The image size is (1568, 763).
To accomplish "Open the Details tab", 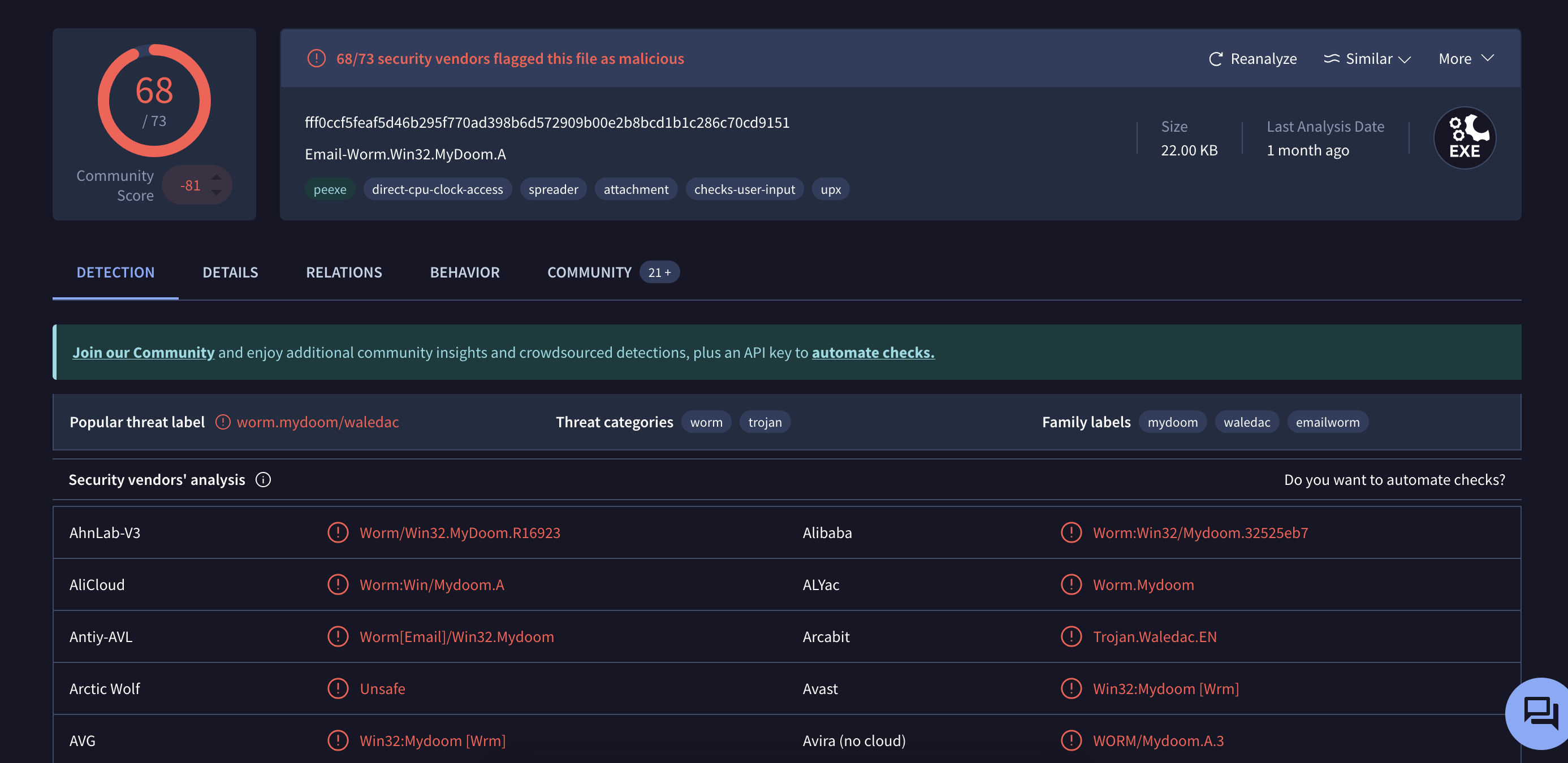I will point(230,272).
